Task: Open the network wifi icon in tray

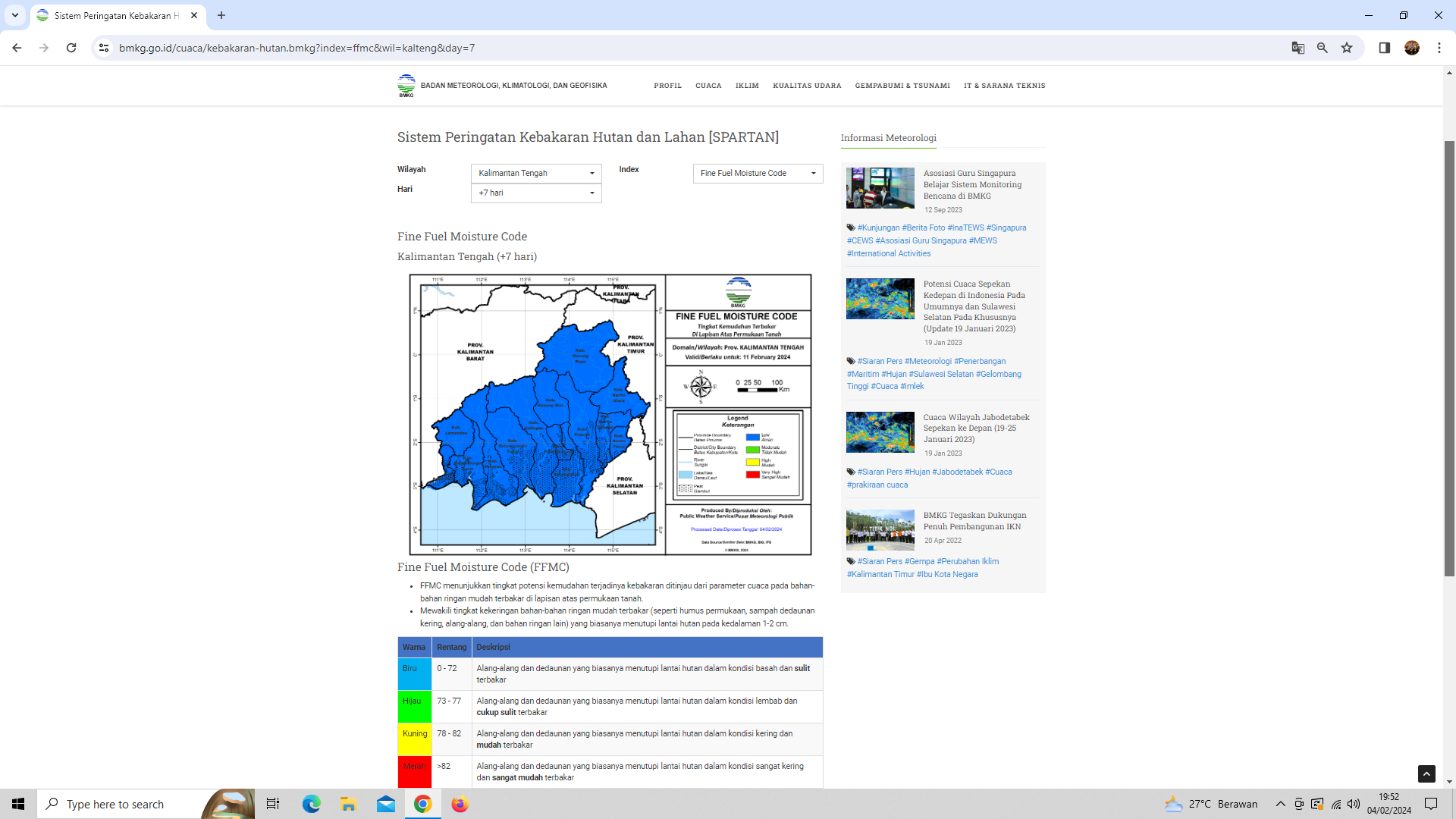Action: [1336, 804]
